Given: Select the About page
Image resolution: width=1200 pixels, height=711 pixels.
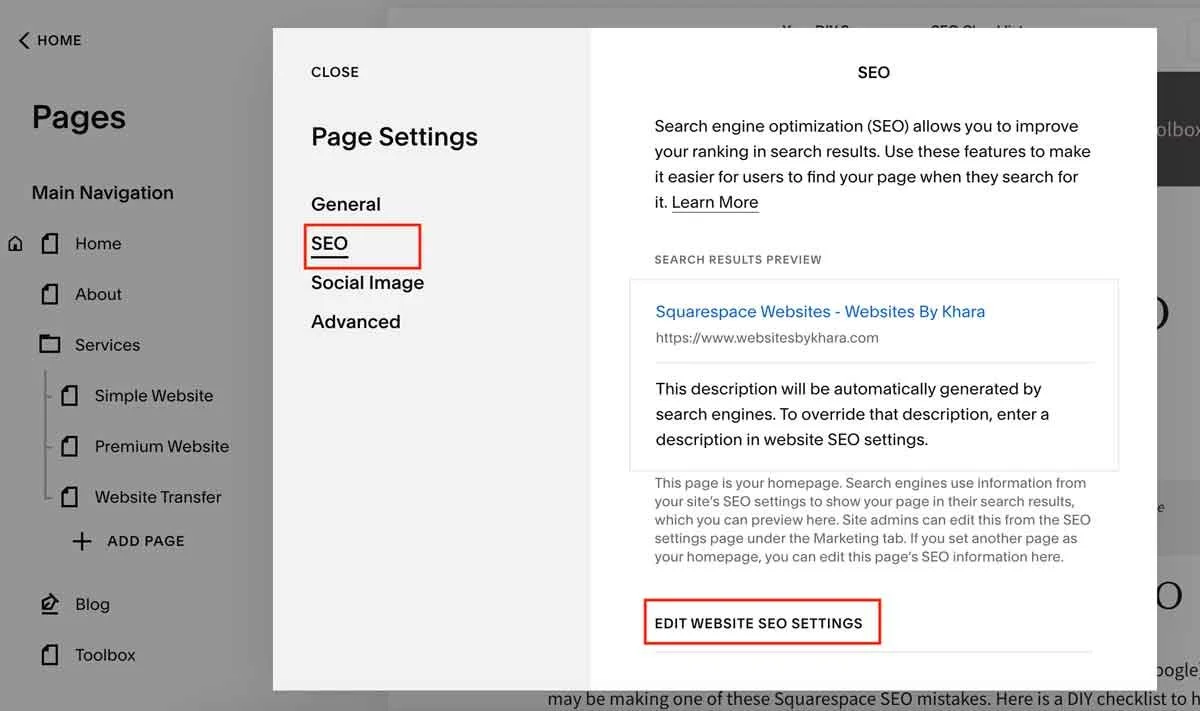Looking at the screenshot, I should tap(98, 295).
